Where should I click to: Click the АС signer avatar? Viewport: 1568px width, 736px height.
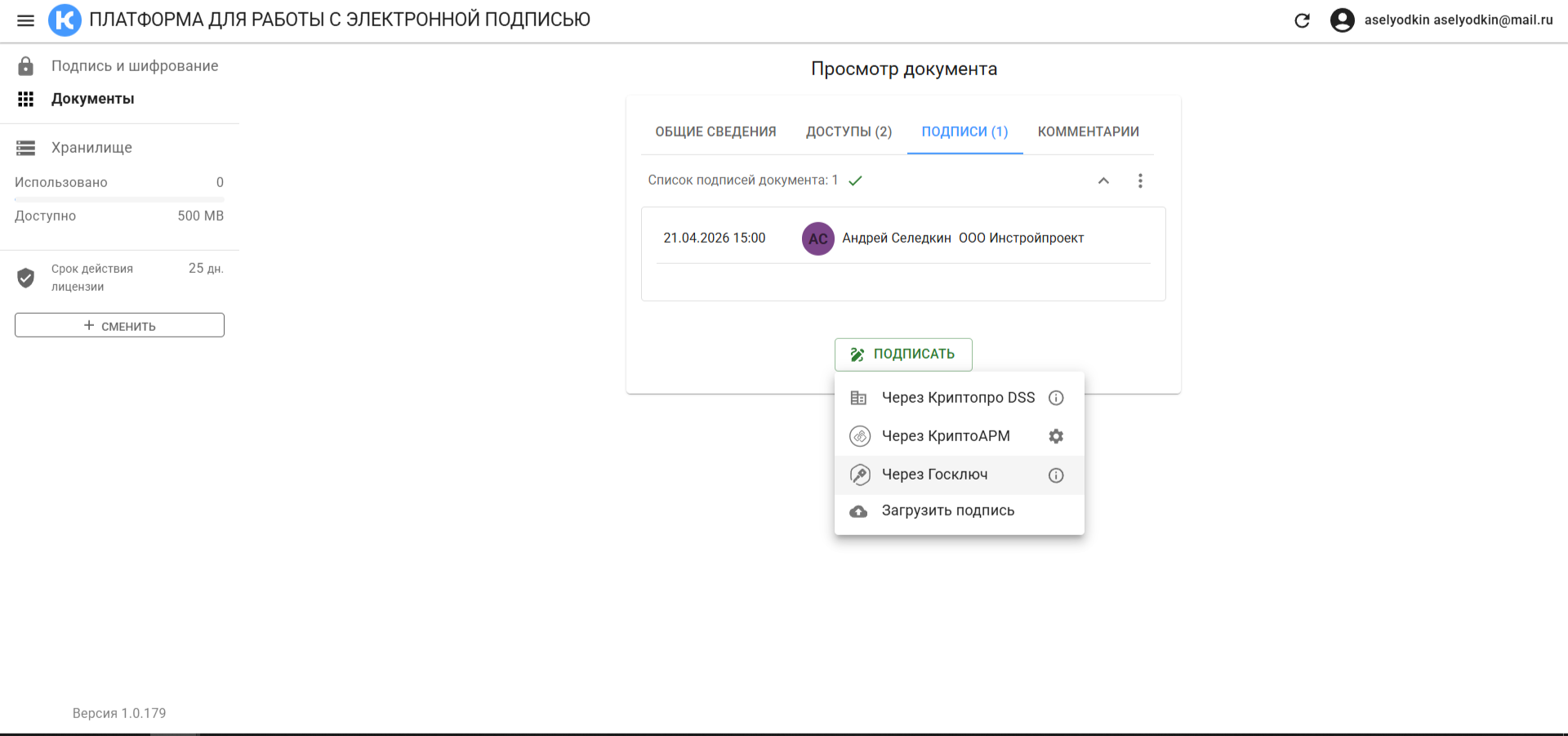pyautogui.click(x=817, y=239)
